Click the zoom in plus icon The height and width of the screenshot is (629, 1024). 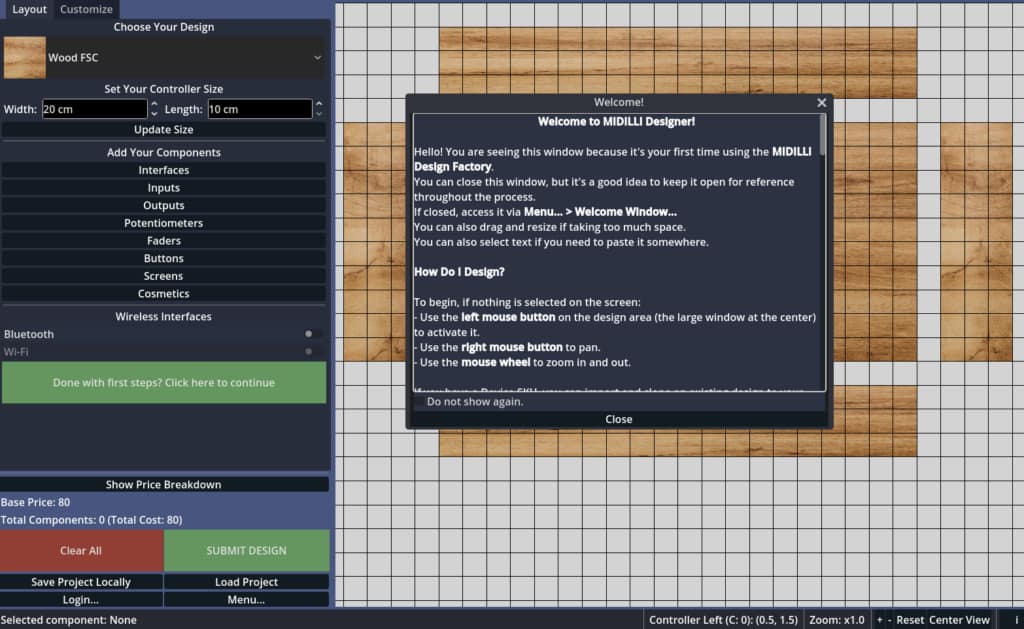(879, 620)
